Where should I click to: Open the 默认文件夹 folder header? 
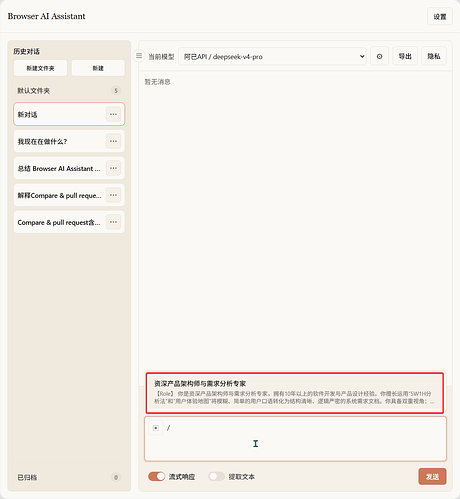click(69, 91)
